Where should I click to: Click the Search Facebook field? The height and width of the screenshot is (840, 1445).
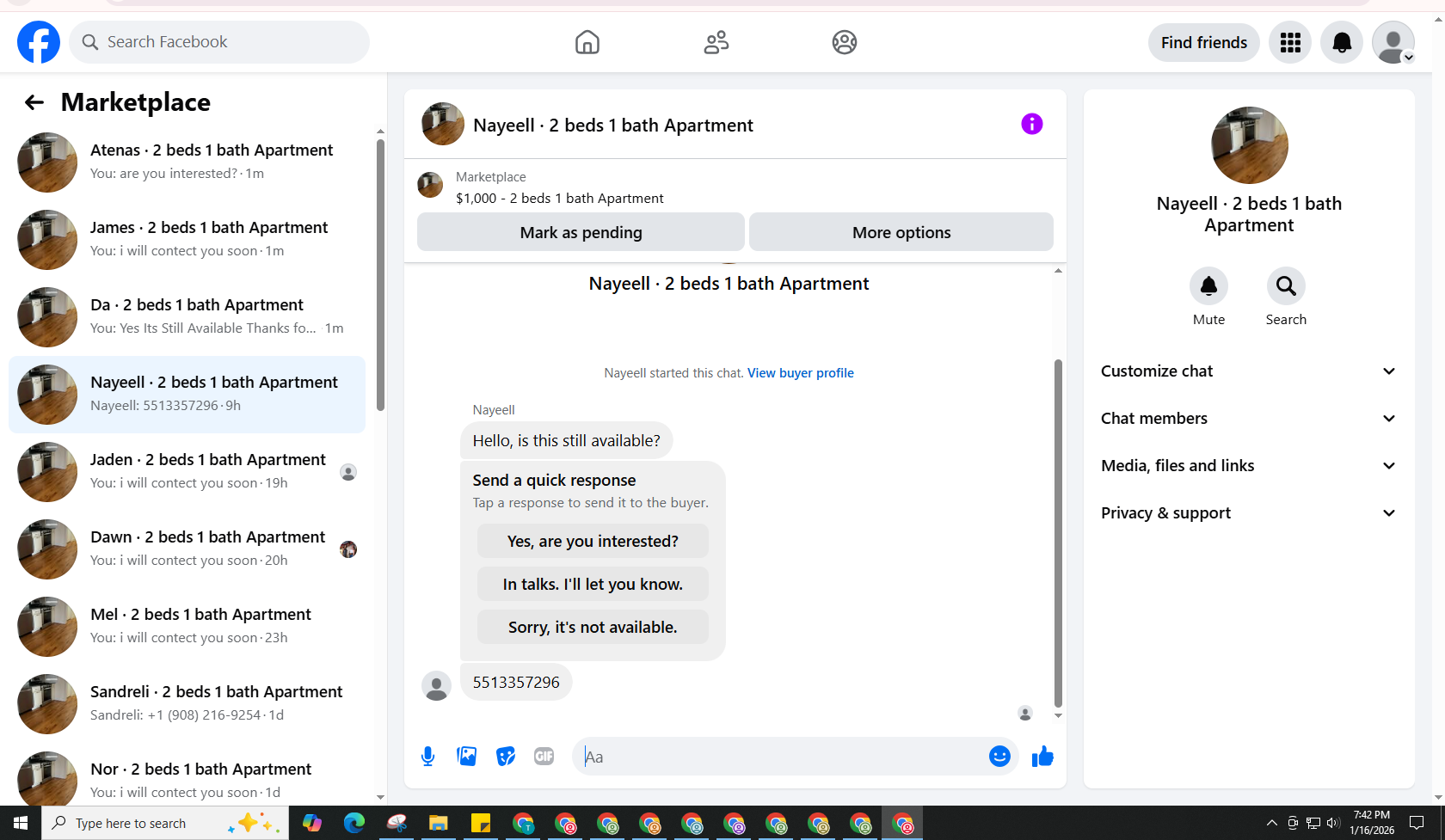click(x=219, y=42)
